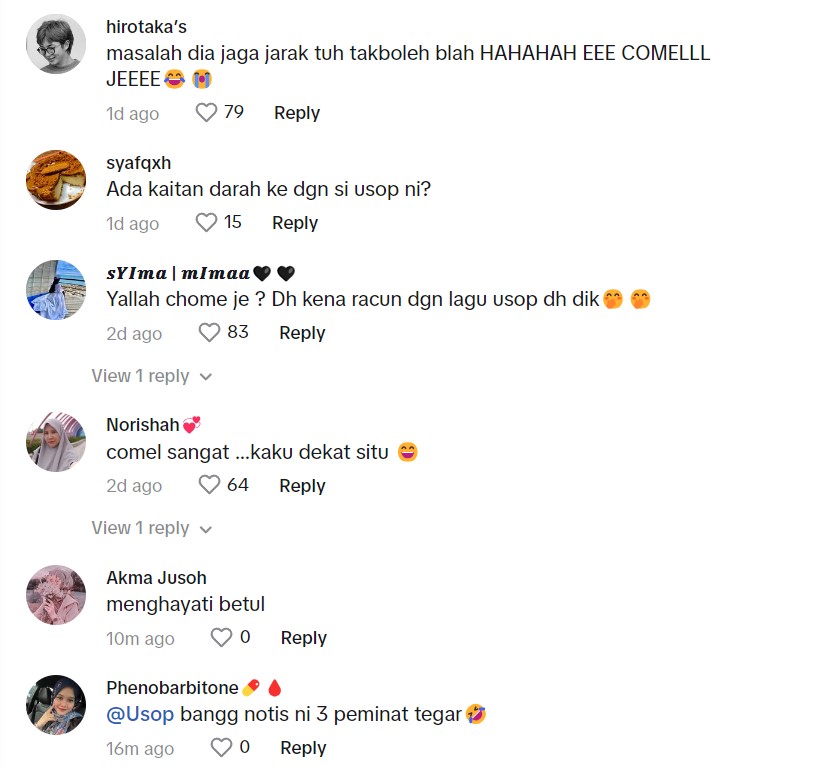Open Phenobarbitone's profile avatar
This screenshot has height=767, width=817.
(56, 704)
